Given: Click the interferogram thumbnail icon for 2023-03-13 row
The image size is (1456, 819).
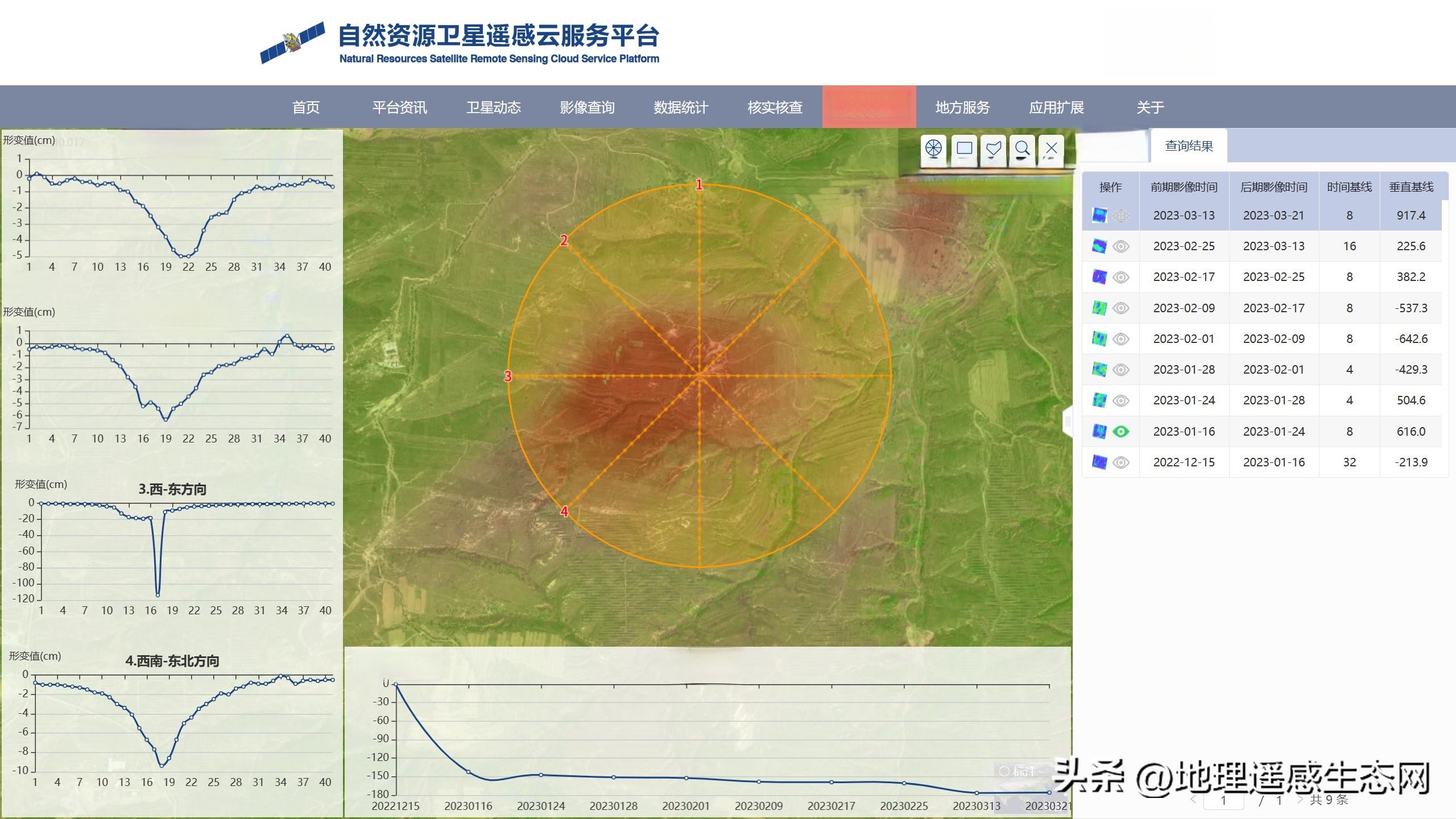Looking at the screenshot, I should (1099, 216).
